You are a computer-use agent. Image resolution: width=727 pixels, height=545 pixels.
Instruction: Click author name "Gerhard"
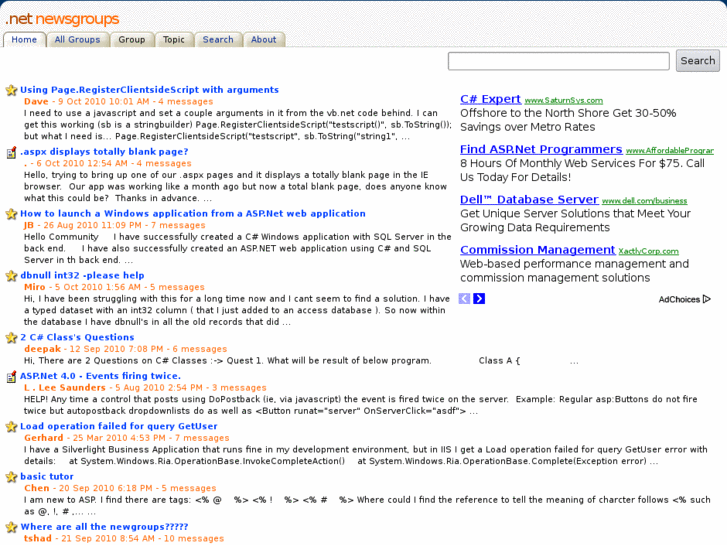44,438
